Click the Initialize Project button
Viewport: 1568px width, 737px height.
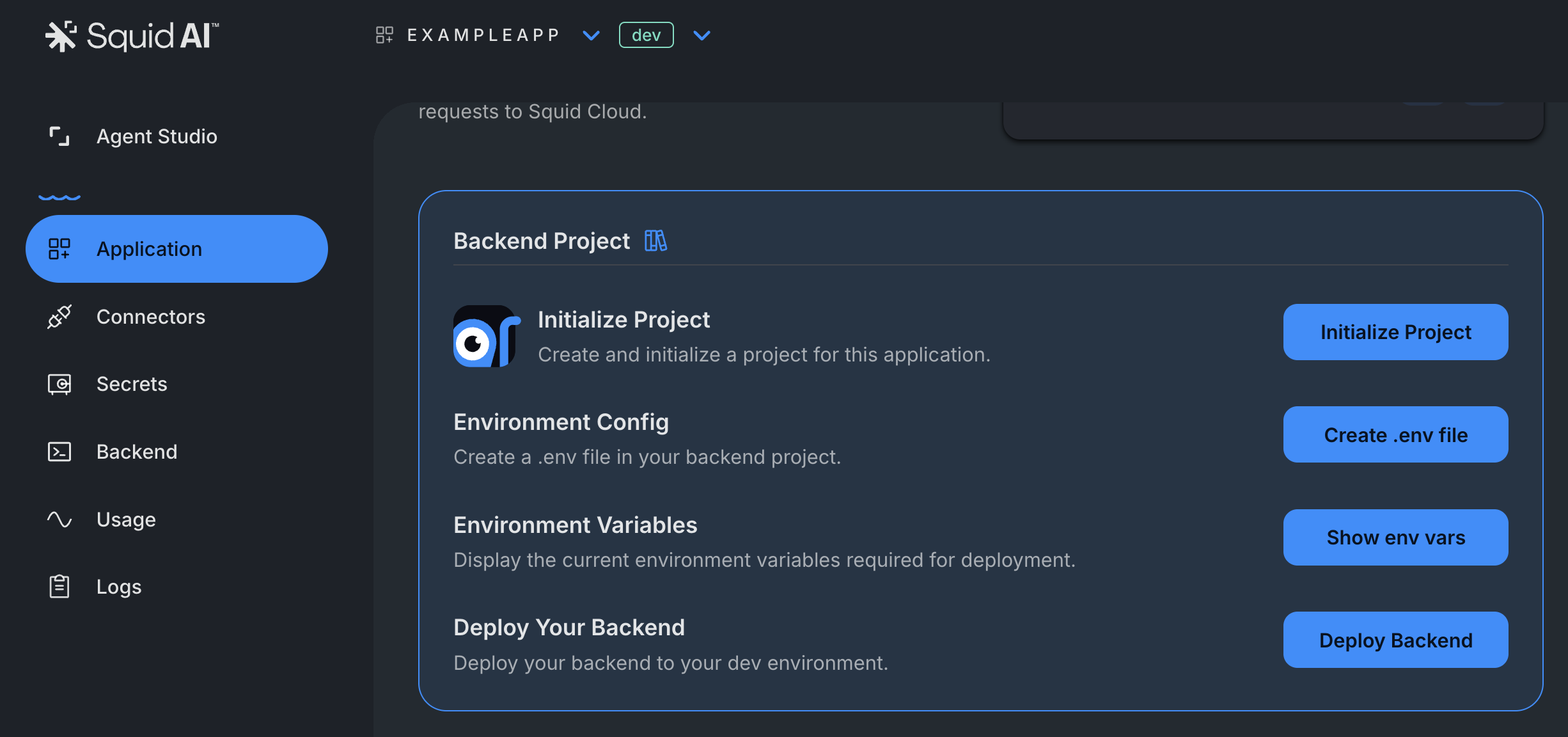[x=1395, y=332]
